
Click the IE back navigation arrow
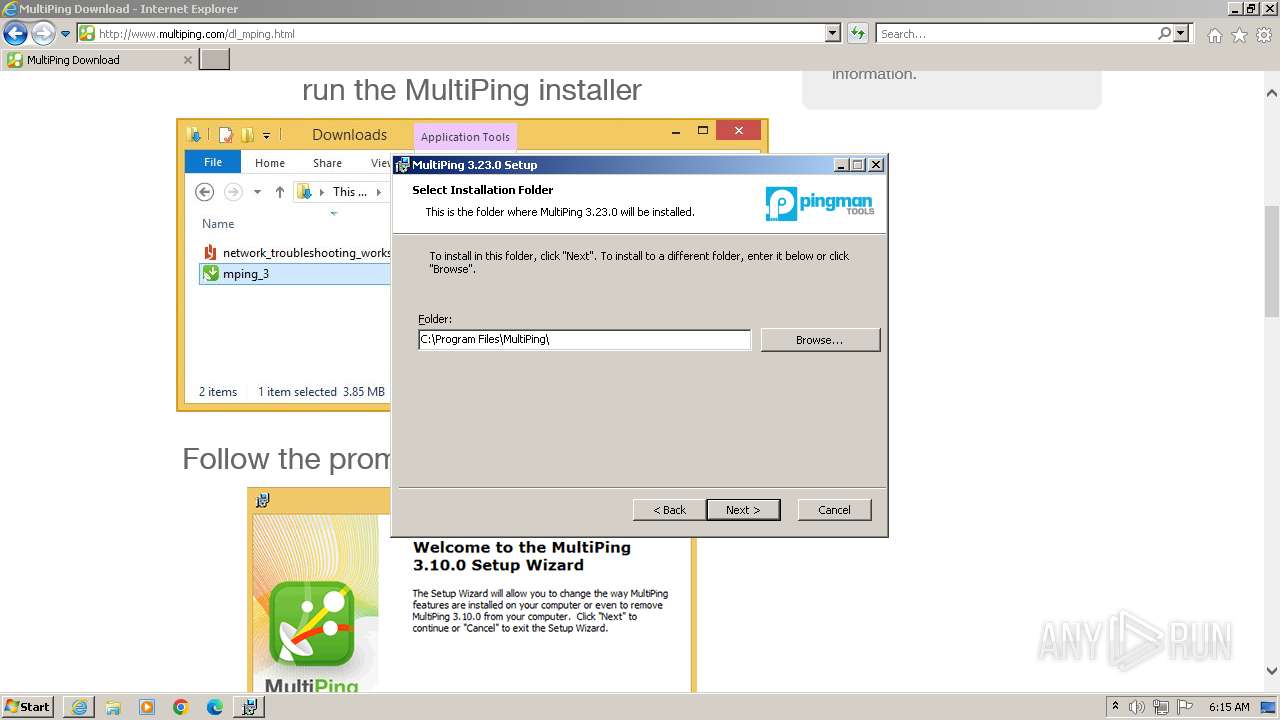tap(15, 34)
